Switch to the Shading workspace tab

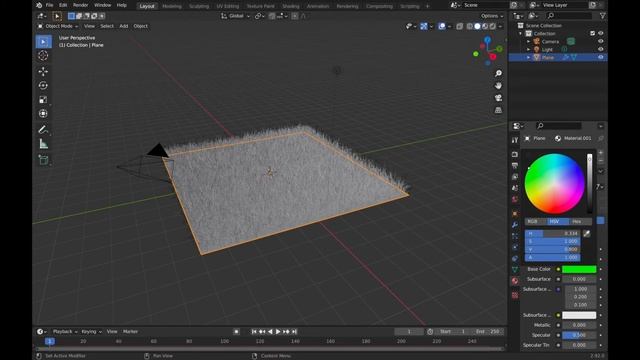pos(291,6)
